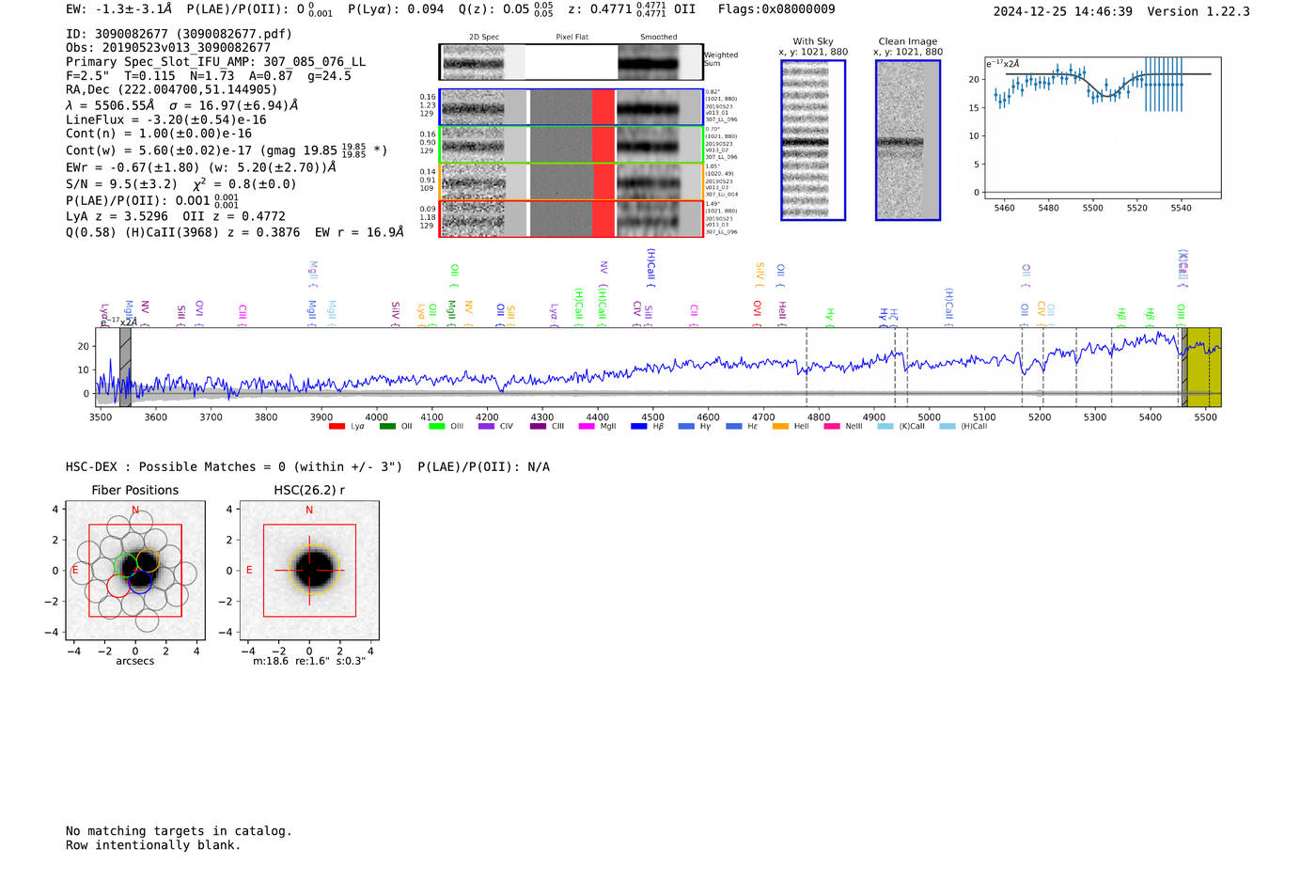Click the m:18.6 re:1.6" s:0.3" caption

tap(309, 661)
